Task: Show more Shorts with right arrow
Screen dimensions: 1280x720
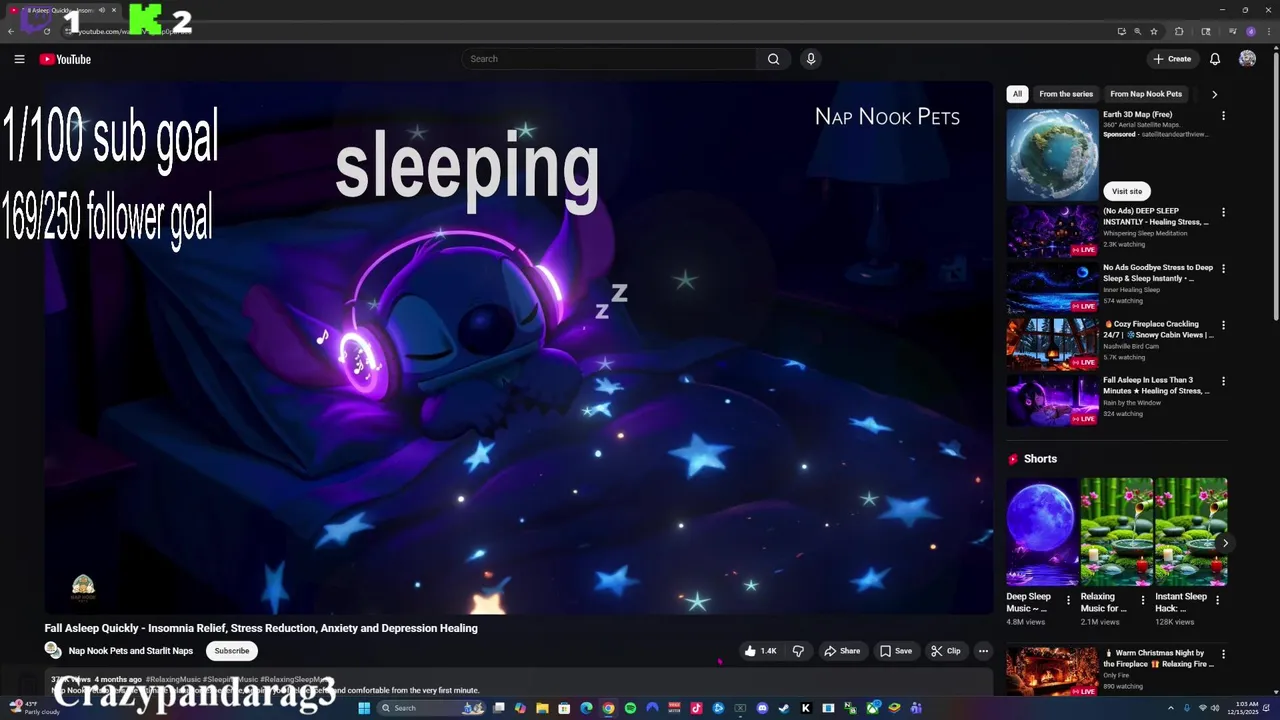Action: click(x=1225, y=544)
